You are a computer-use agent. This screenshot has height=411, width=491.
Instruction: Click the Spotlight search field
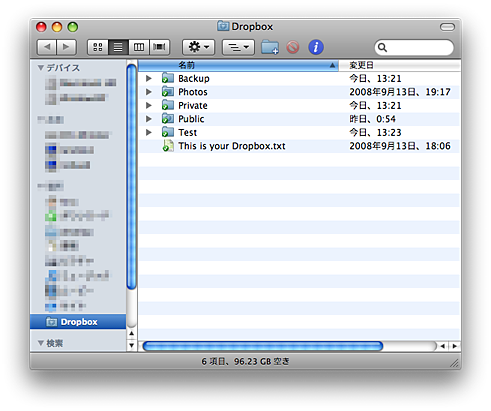point(414,47)
